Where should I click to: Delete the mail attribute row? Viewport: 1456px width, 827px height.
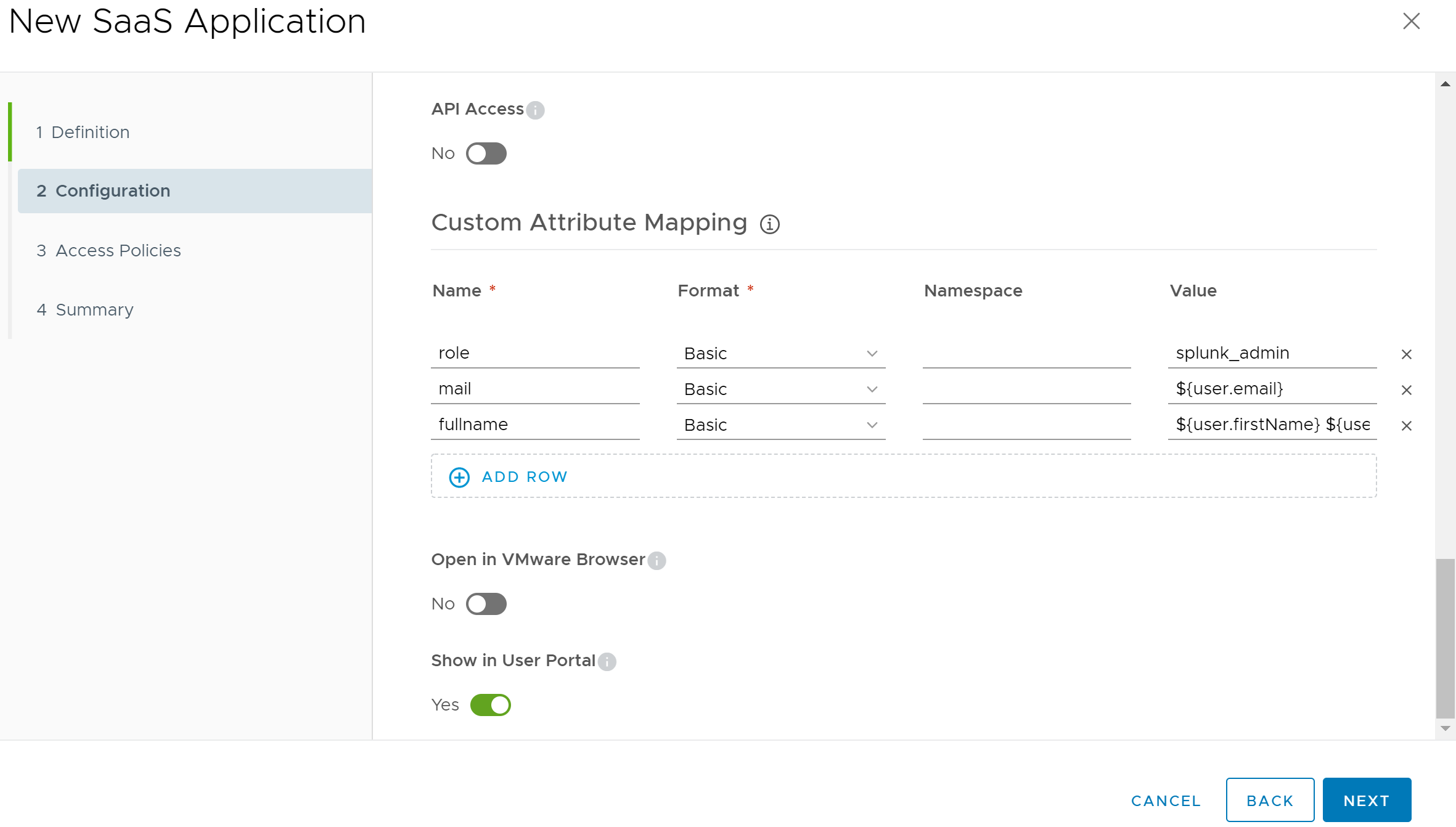coord(1406,390)
